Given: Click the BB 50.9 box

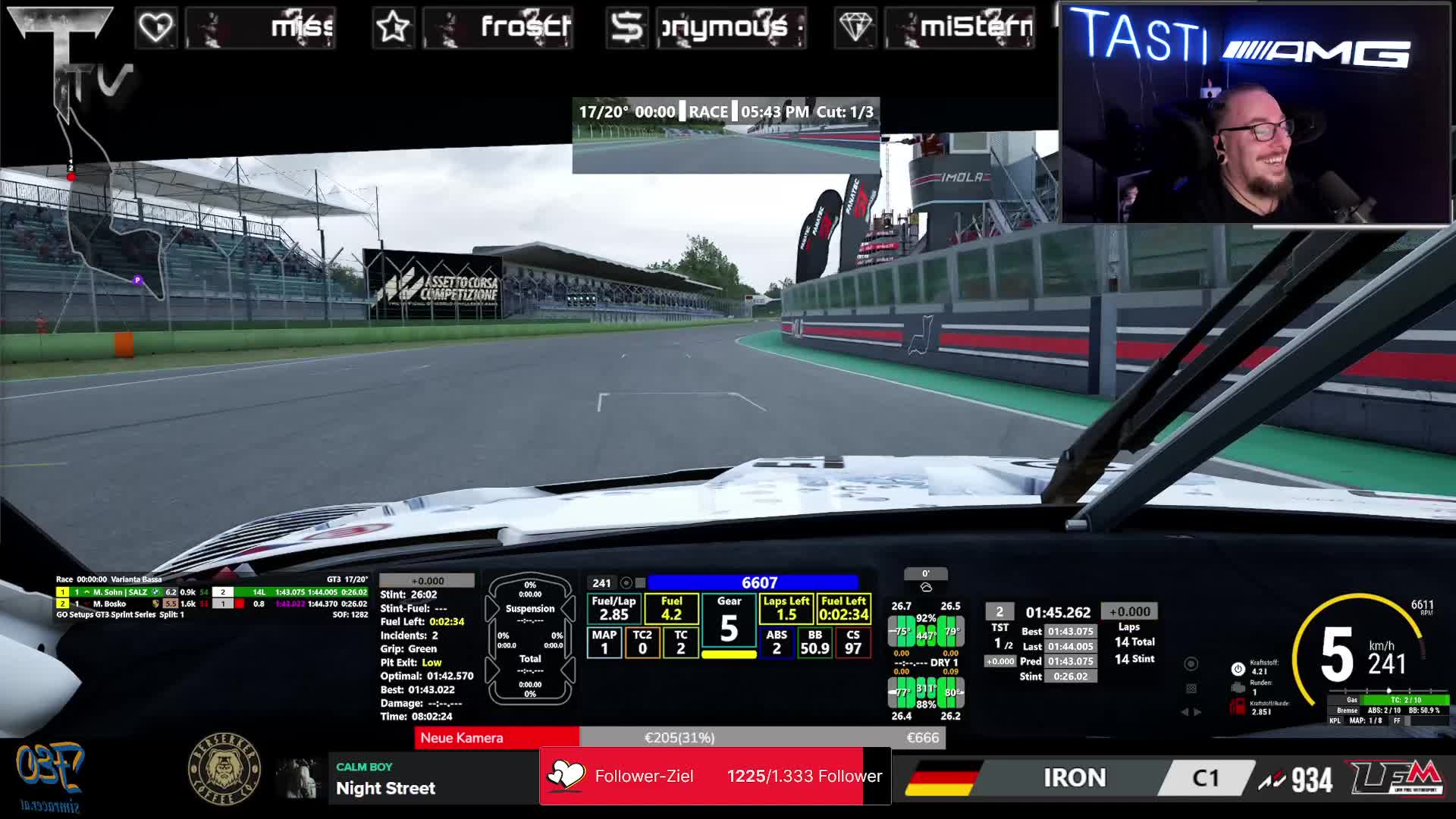Looking at the screenshot, I should (814, 642).
